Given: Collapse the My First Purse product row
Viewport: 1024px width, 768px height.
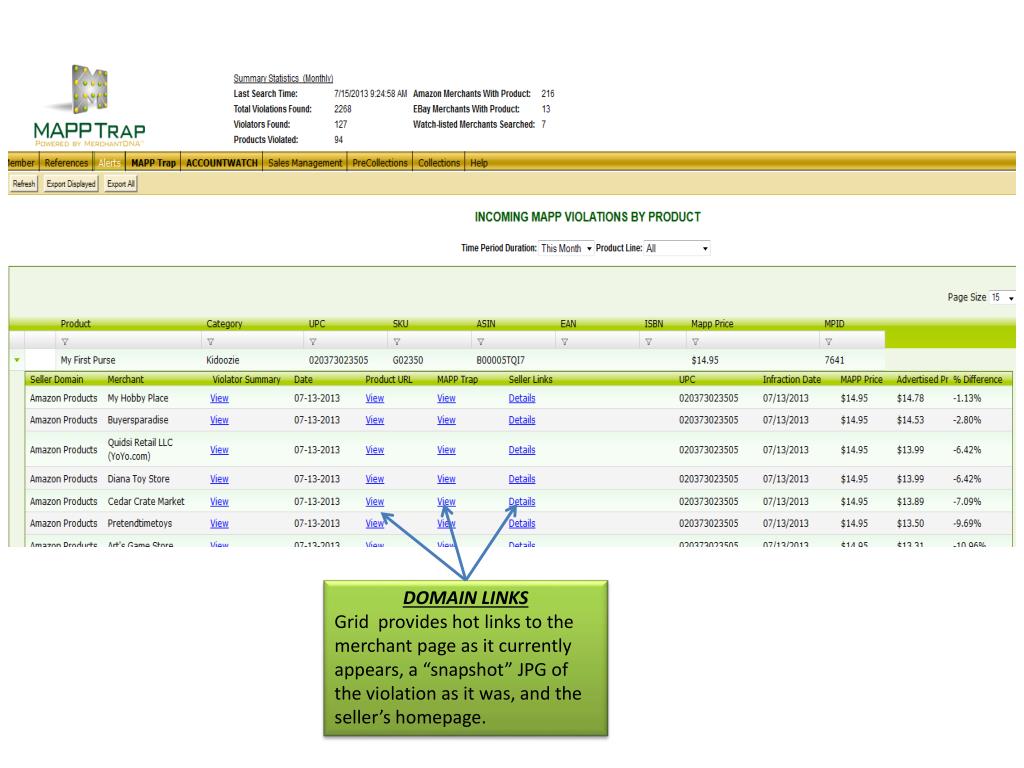Looking at the screenshot, I should (x=17, y=360).
